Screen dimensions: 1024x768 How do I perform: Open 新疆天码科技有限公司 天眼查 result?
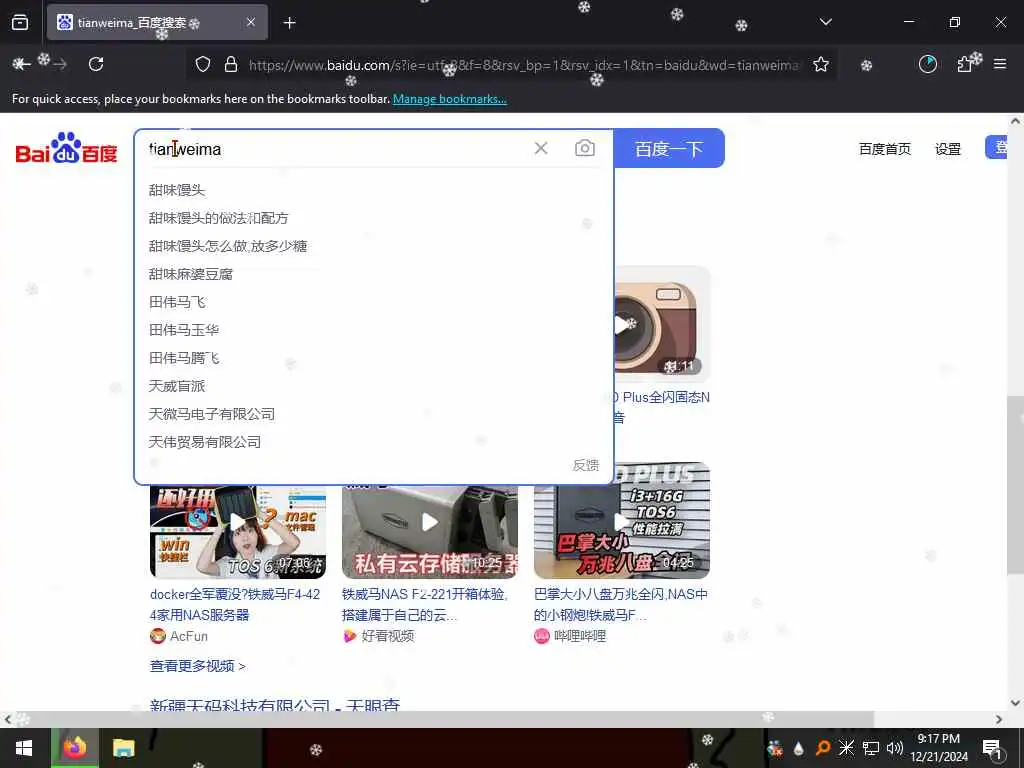274,705
